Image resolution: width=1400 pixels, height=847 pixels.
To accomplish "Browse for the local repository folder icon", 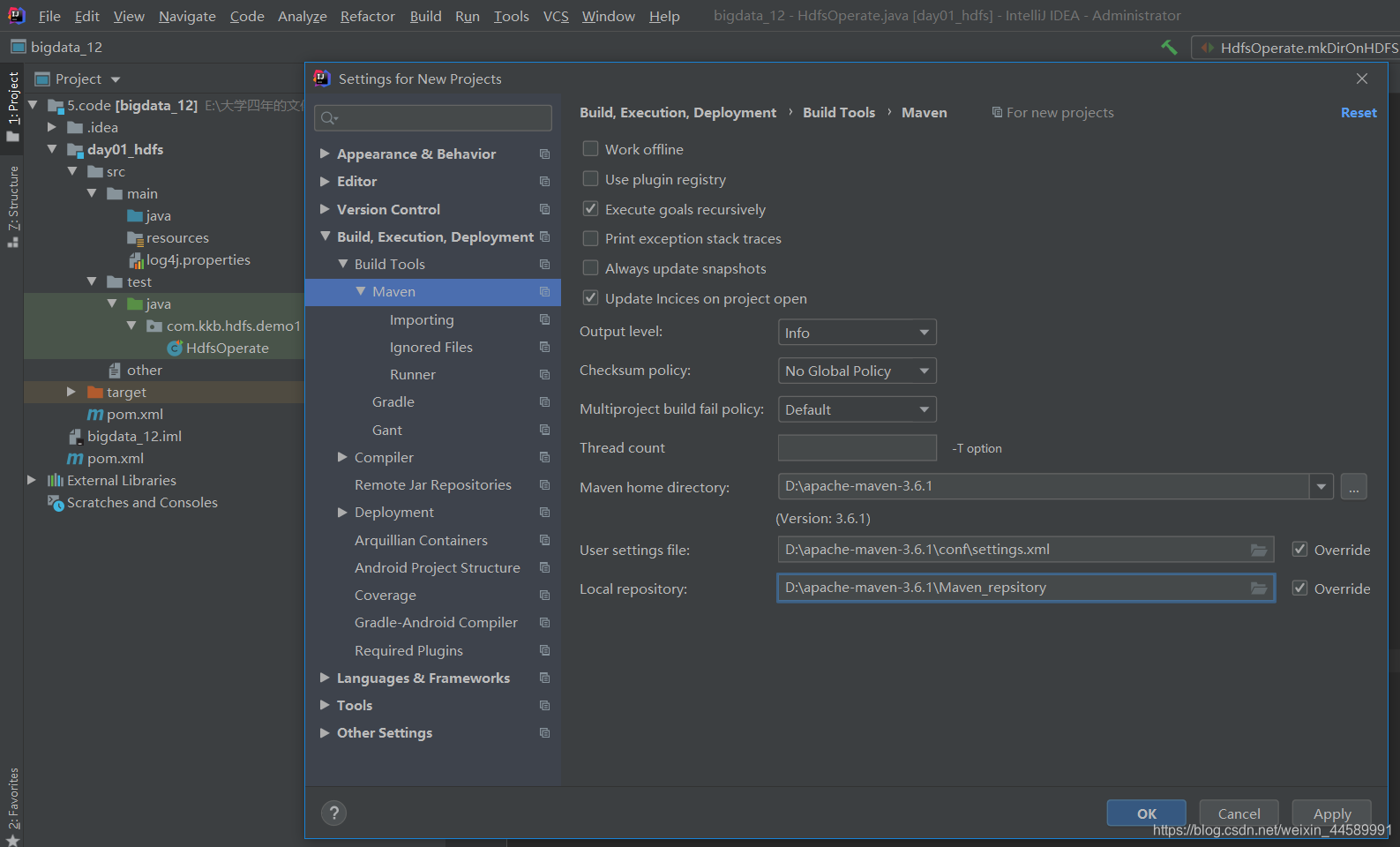I will pyautogui.click(x=1259, y=588).
